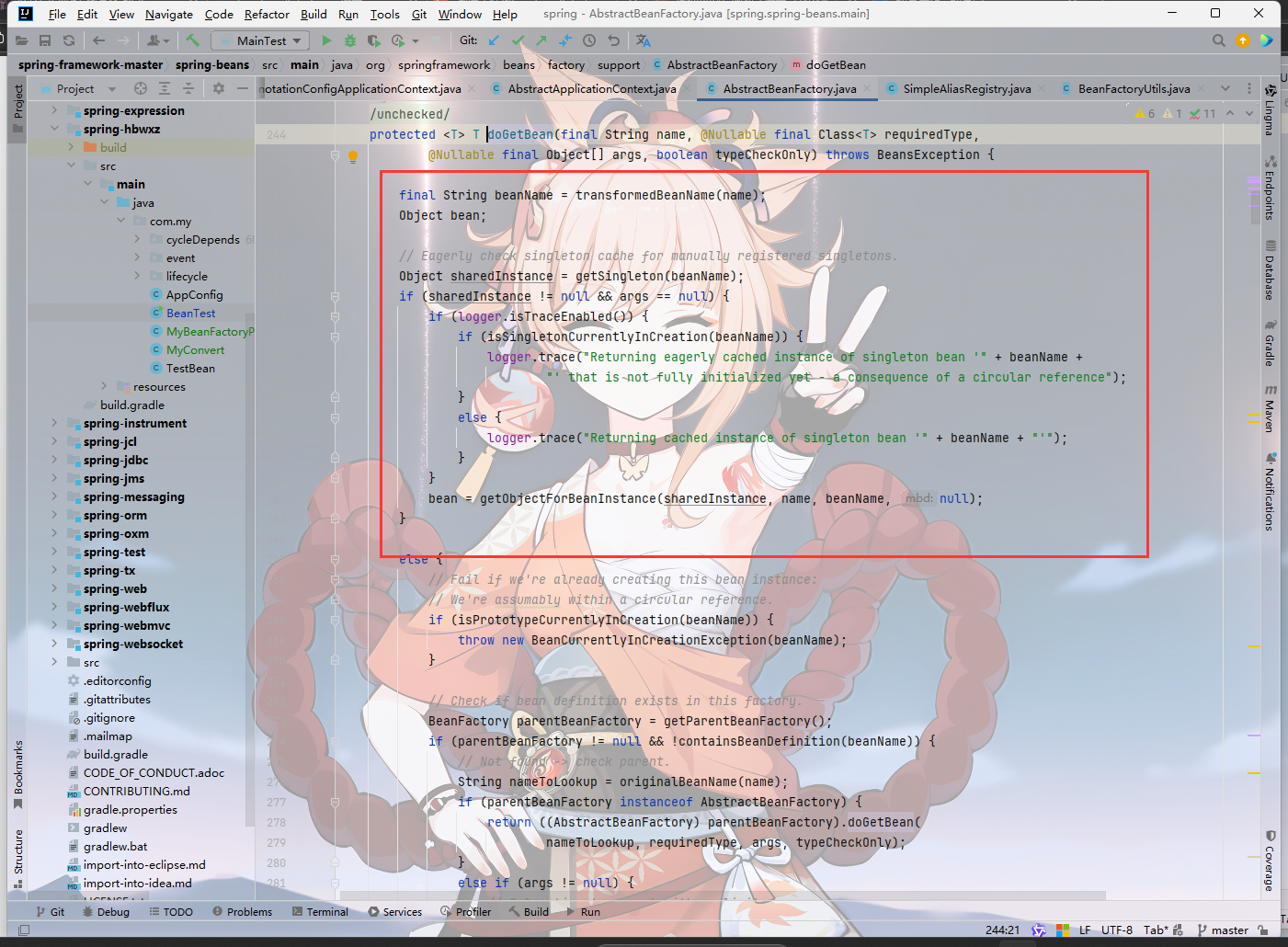
Task: Open Search Everywhere magnifier icon
Action: point(1219,40)
